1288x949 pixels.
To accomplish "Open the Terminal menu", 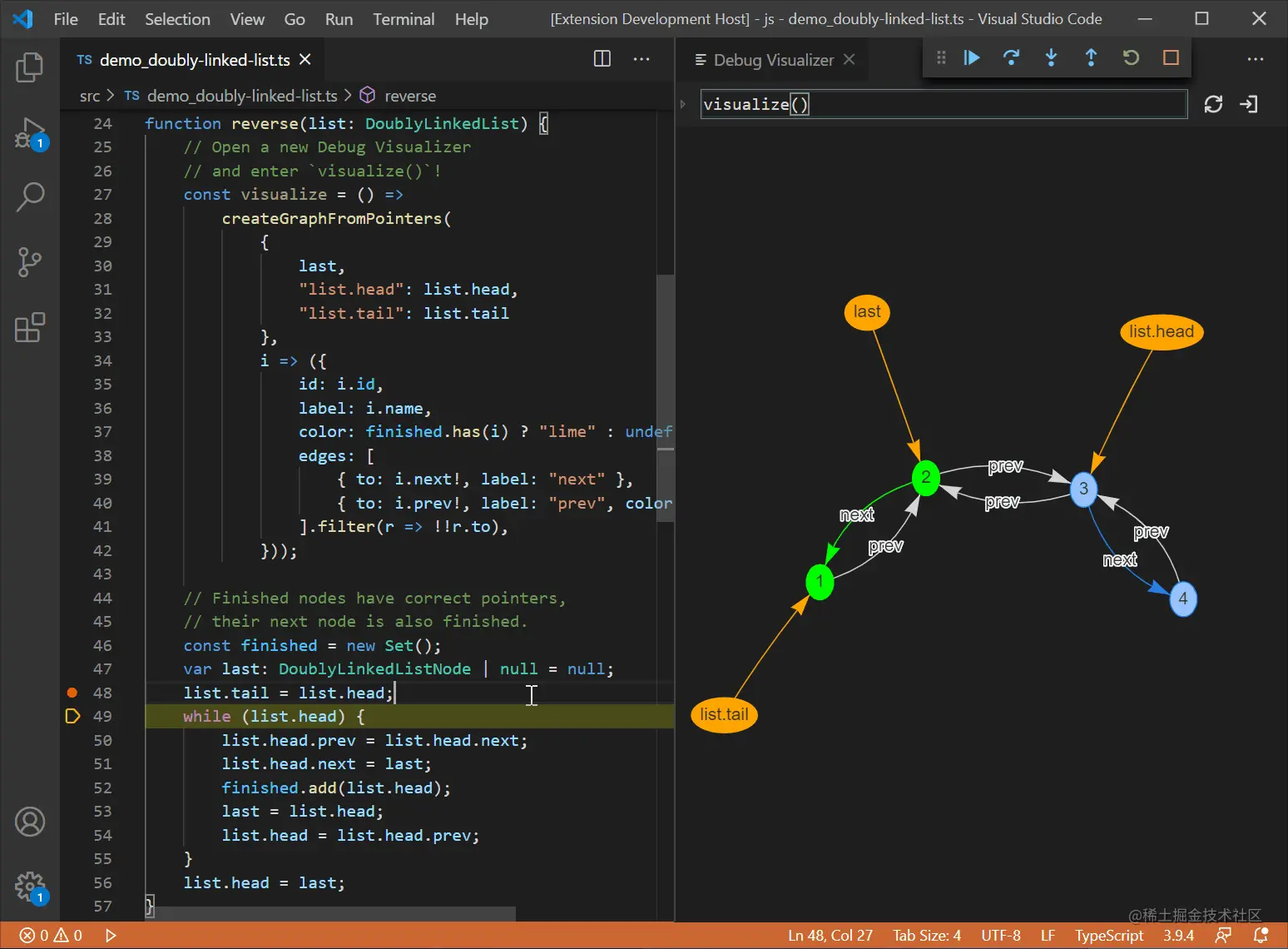I will (404, 19).
